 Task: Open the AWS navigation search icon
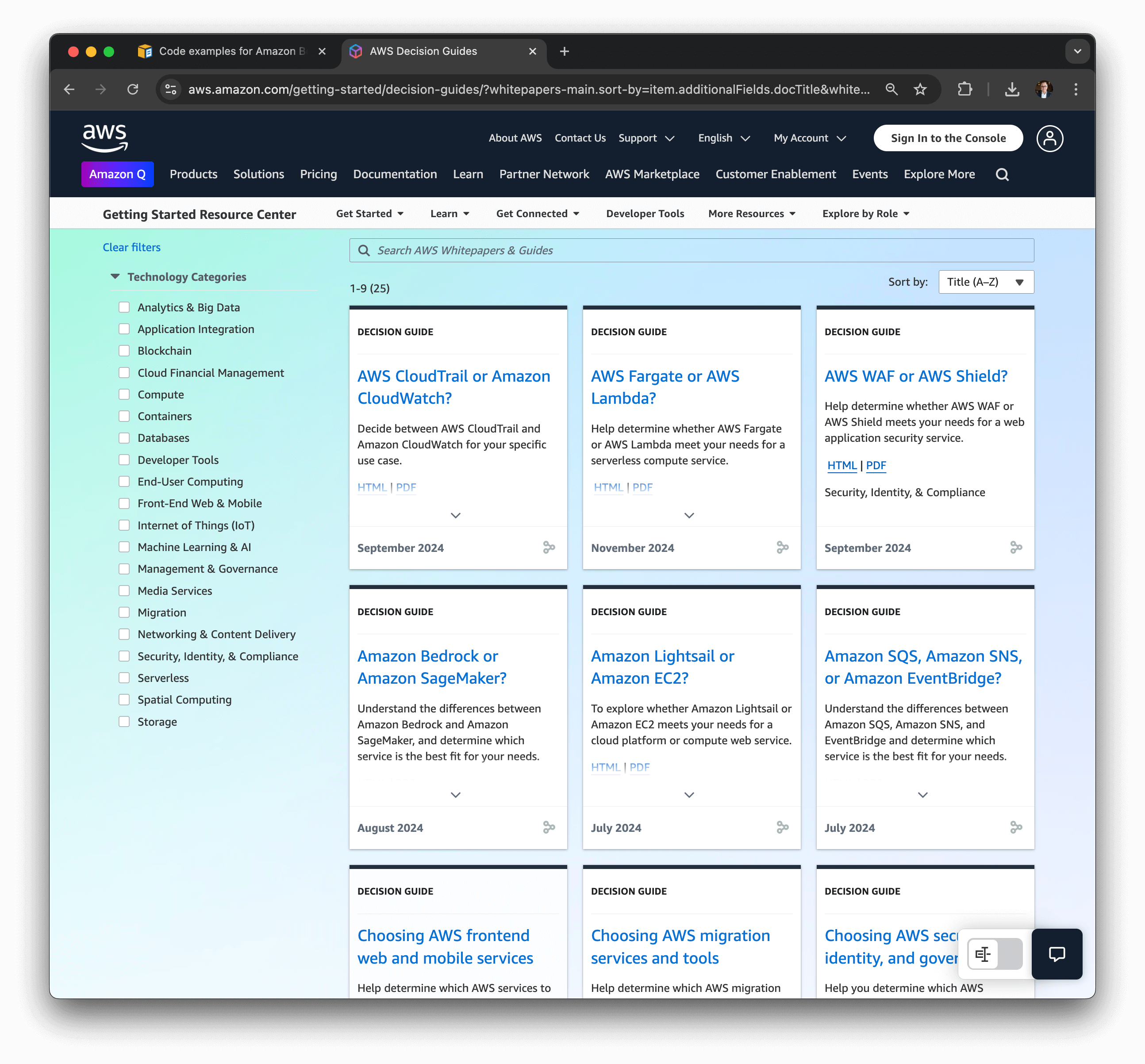coord(1002,174)
